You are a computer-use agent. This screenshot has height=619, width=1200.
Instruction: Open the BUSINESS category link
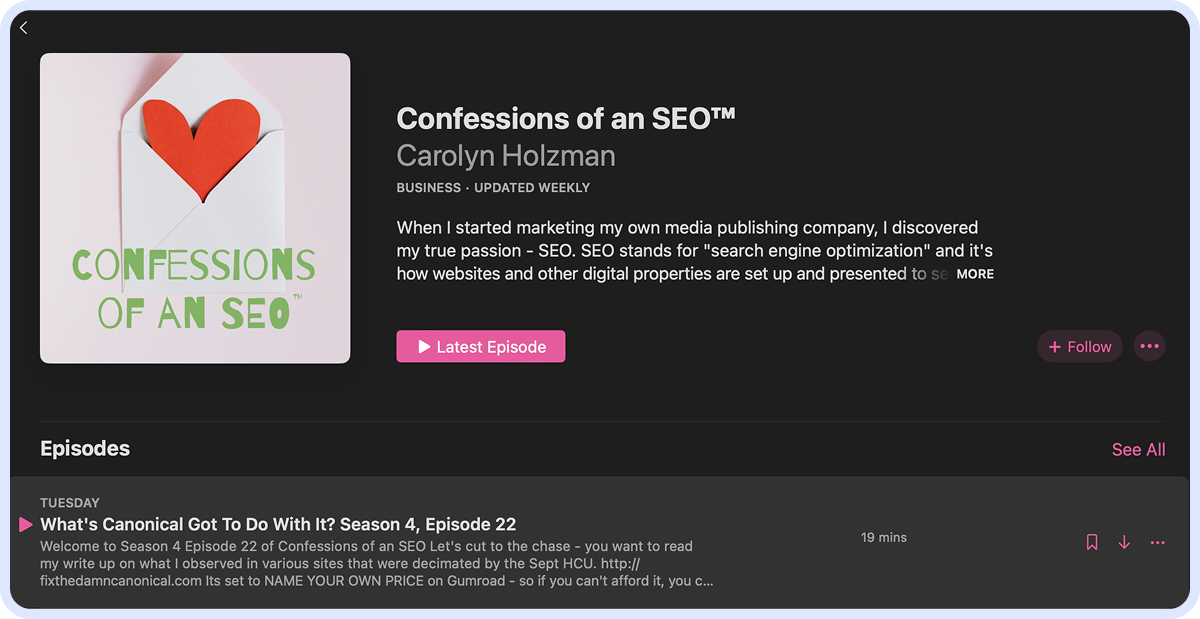tap(428, 188)
